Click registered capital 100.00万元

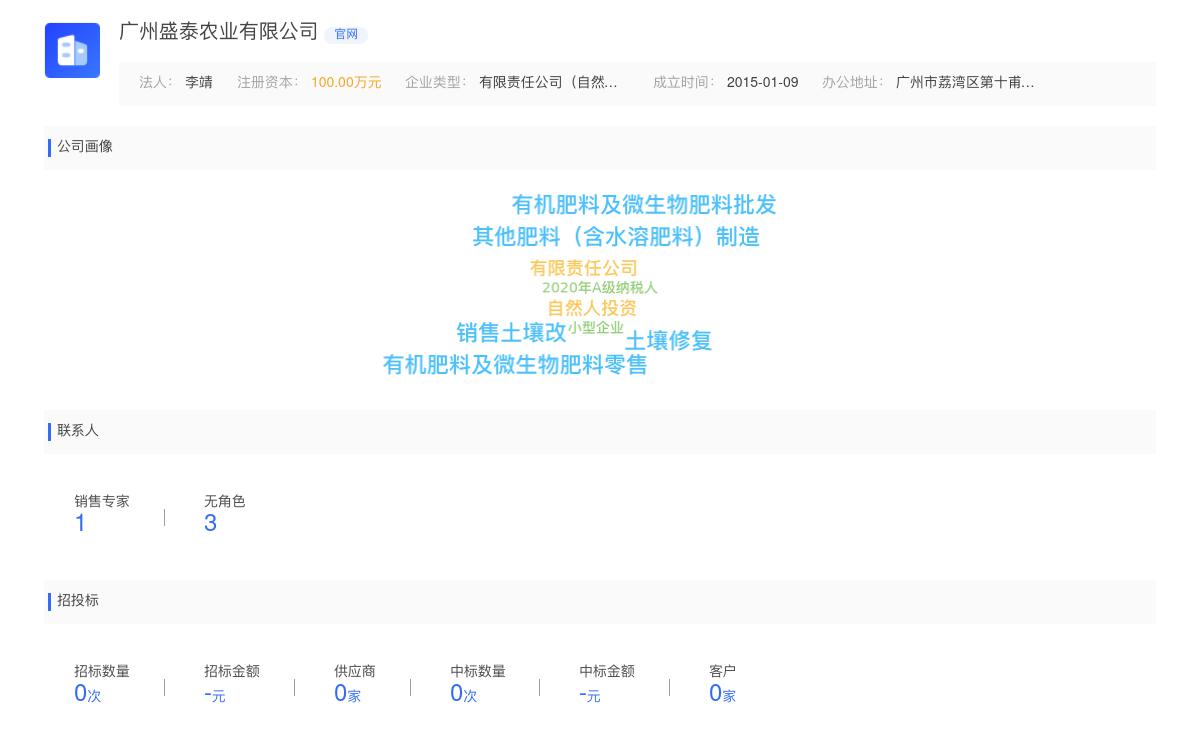[x=346, y=83]
